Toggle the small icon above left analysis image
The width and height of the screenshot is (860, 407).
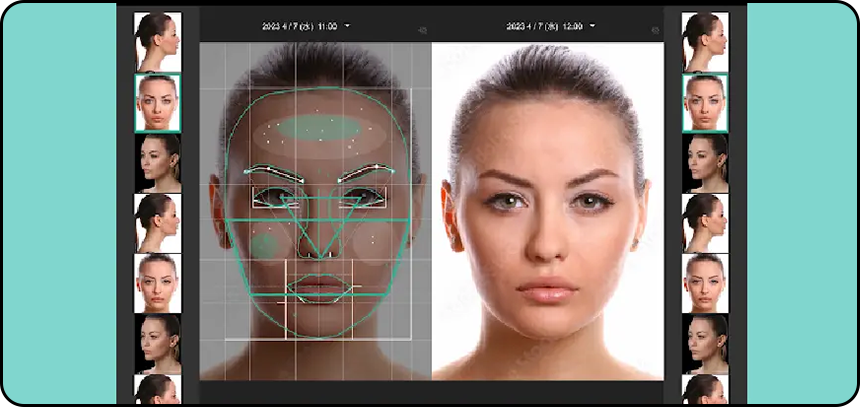click(x=422, y=31)
